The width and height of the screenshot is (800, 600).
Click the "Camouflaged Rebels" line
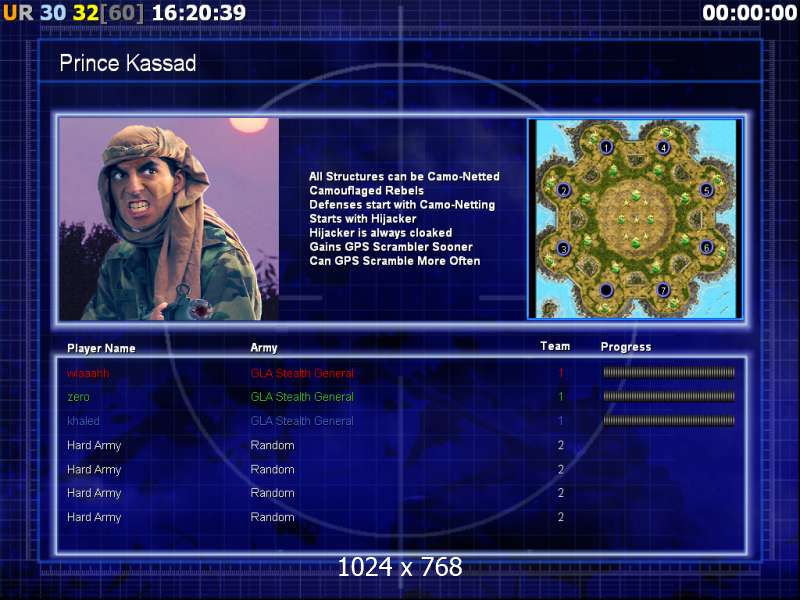coord(366,191)
